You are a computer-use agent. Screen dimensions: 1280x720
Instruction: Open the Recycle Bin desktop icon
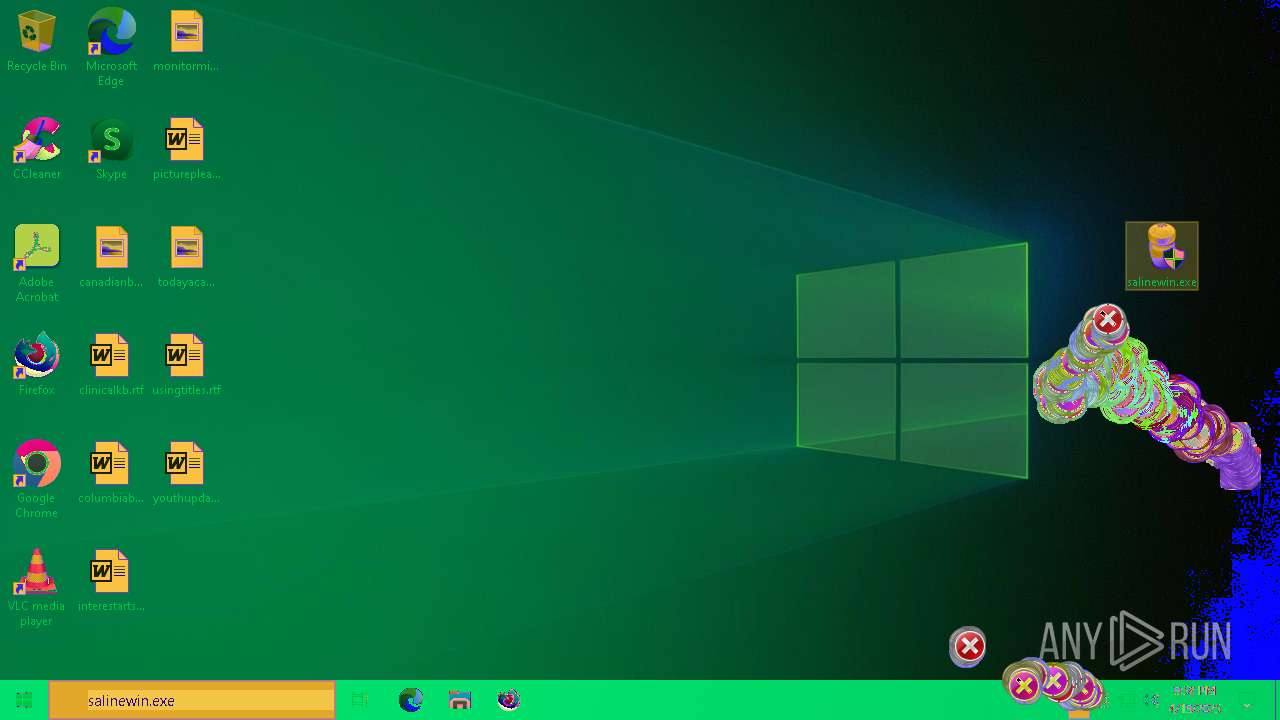(37, 41)
